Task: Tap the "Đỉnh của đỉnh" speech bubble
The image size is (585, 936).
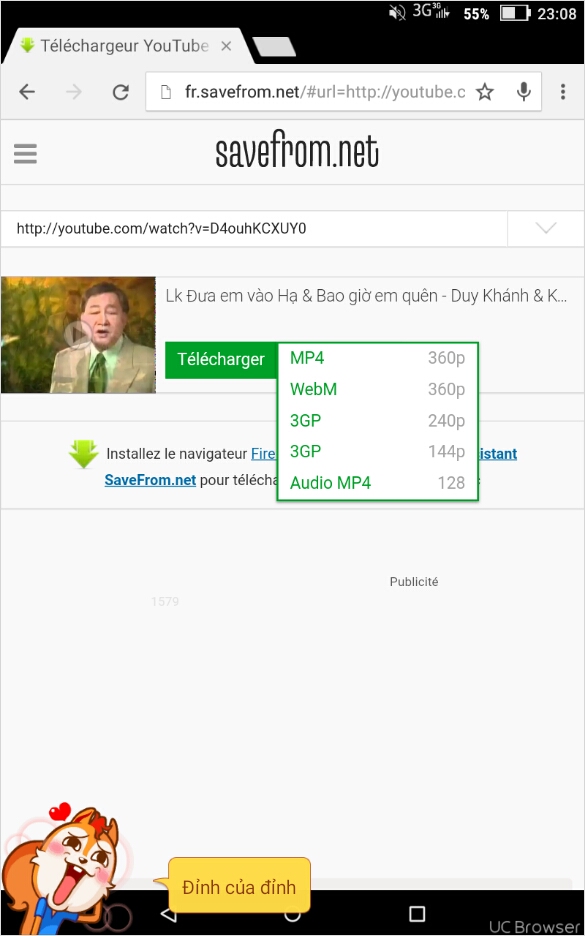Action: point(238,887)
